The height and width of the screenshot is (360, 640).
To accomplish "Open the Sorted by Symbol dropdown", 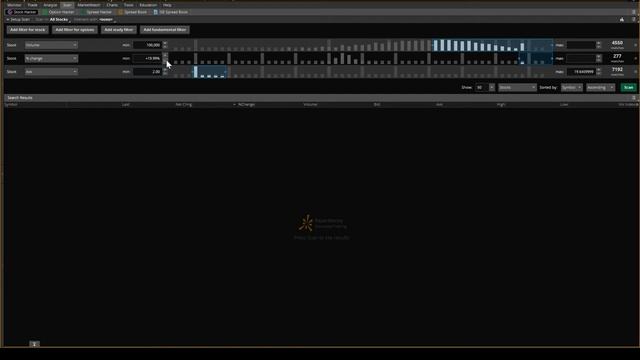I will click(x=571, y=87).
